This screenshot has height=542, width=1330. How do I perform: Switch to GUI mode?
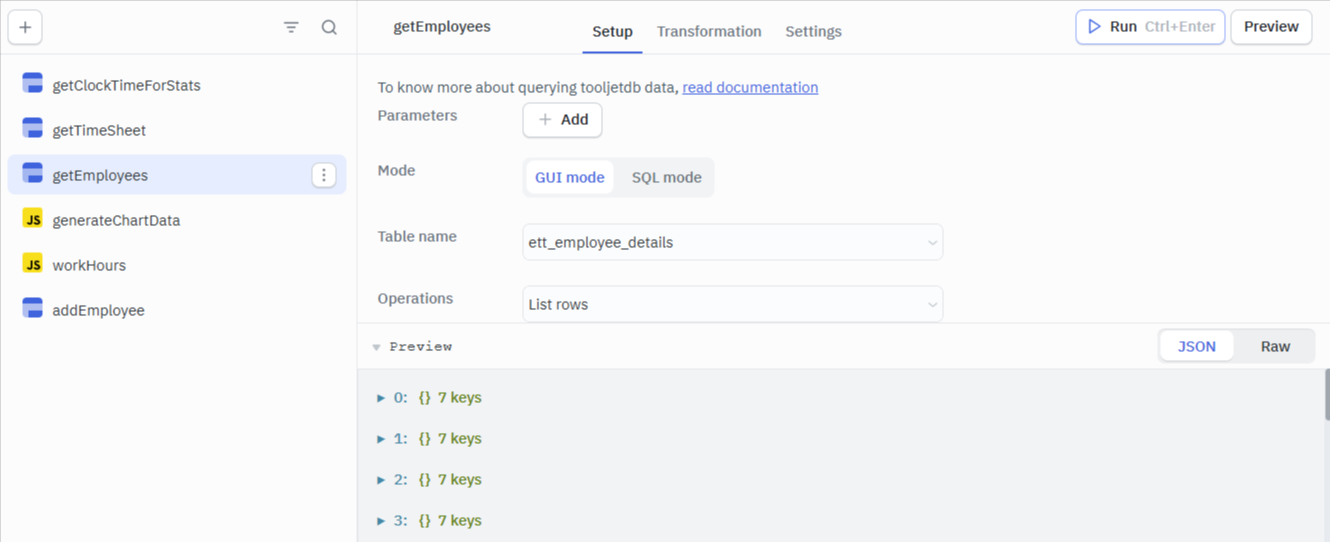point(569,177)
